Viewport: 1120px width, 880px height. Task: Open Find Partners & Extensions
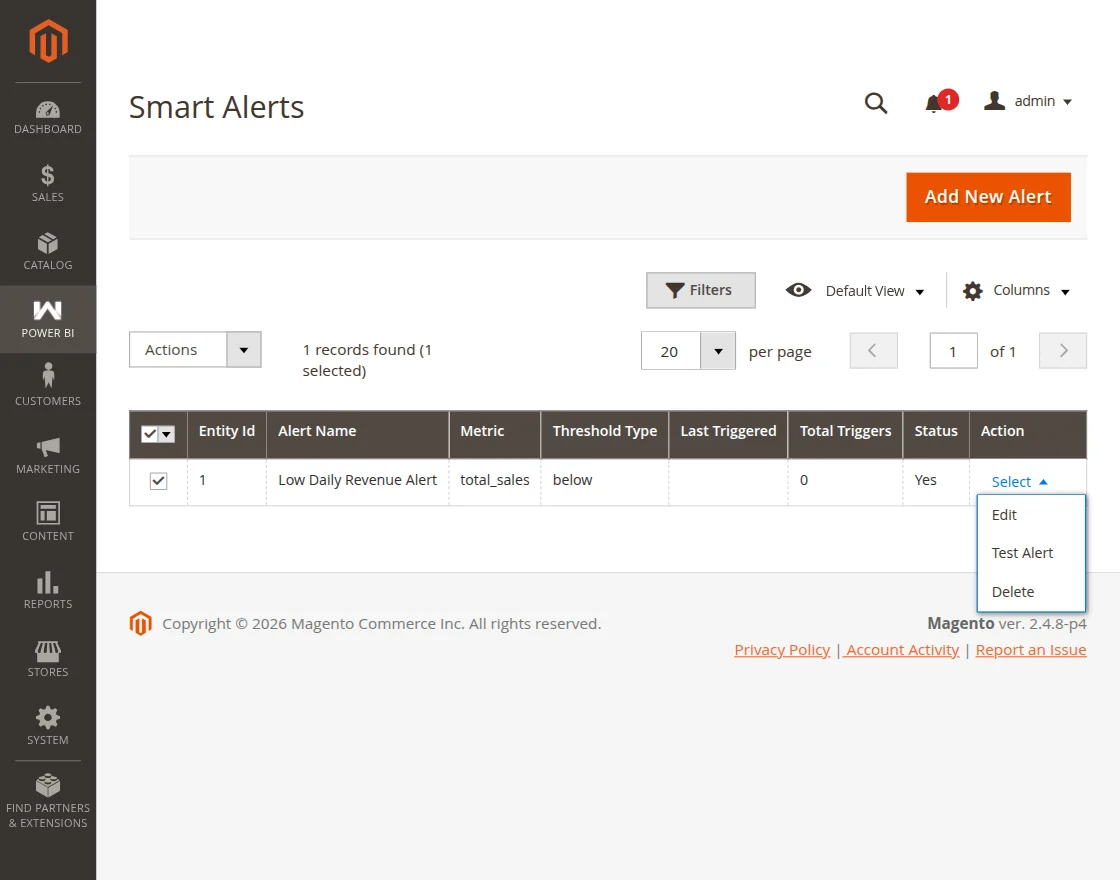pyautogui.click(x=48, y=801)
